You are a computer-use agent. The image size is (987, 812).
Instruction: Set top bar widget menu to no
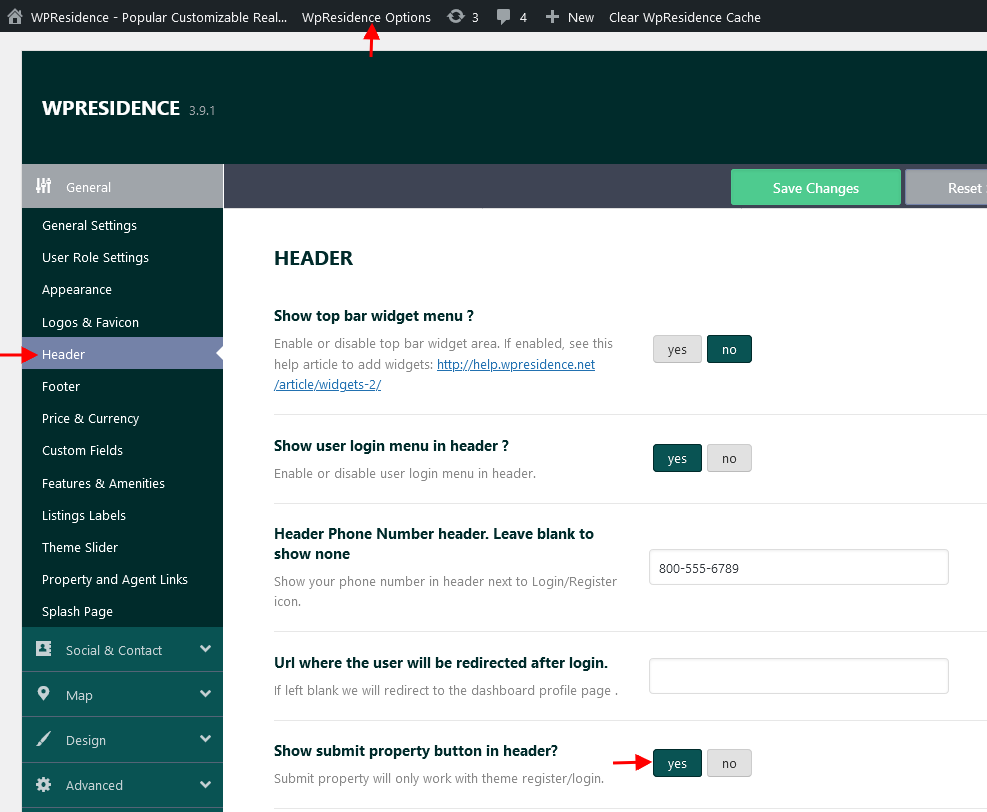click(729, 349)
